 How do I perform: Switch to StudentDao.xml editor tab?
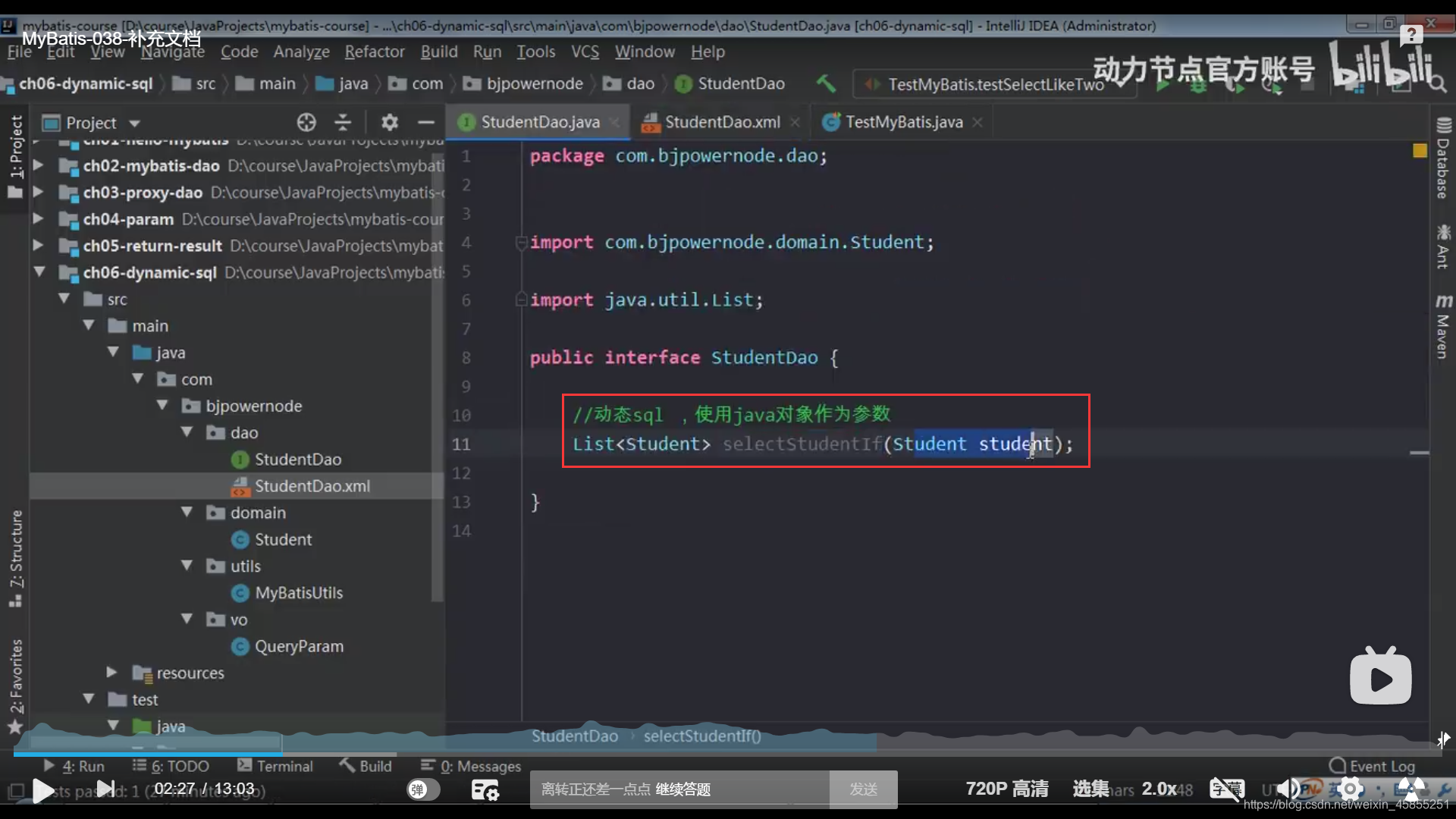point(720,122)
